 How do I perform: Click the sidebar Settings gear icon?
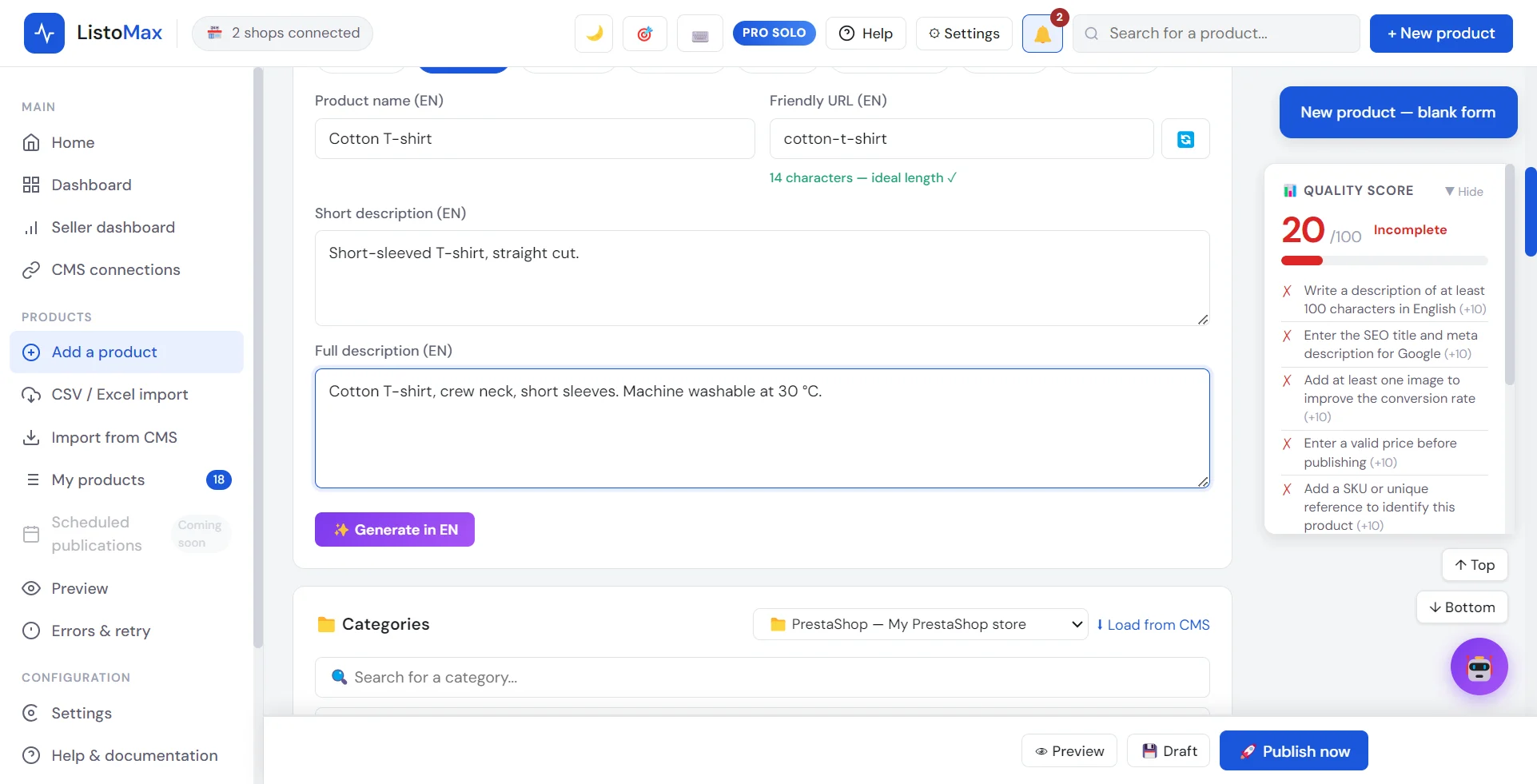point(31,713)
